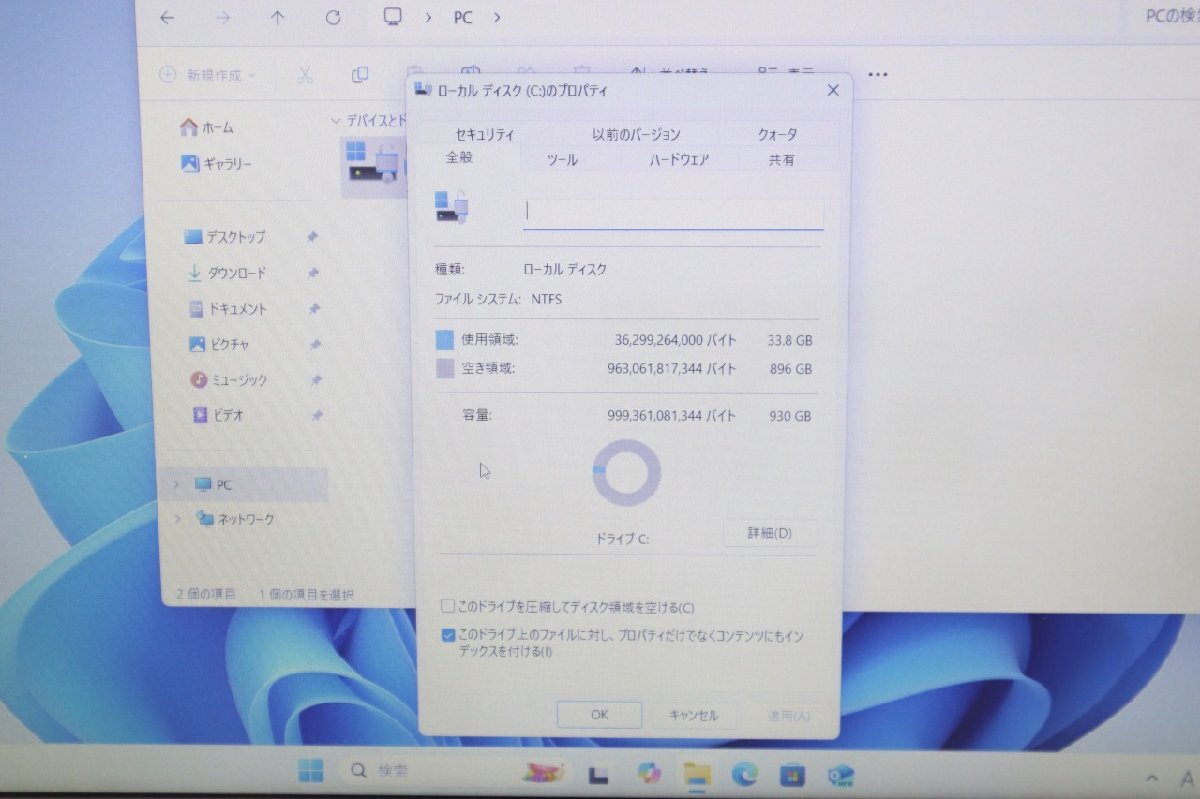Select ネットワーク in the navigation pane
The height and width of the screenshot is (799, 1200).
235,519
